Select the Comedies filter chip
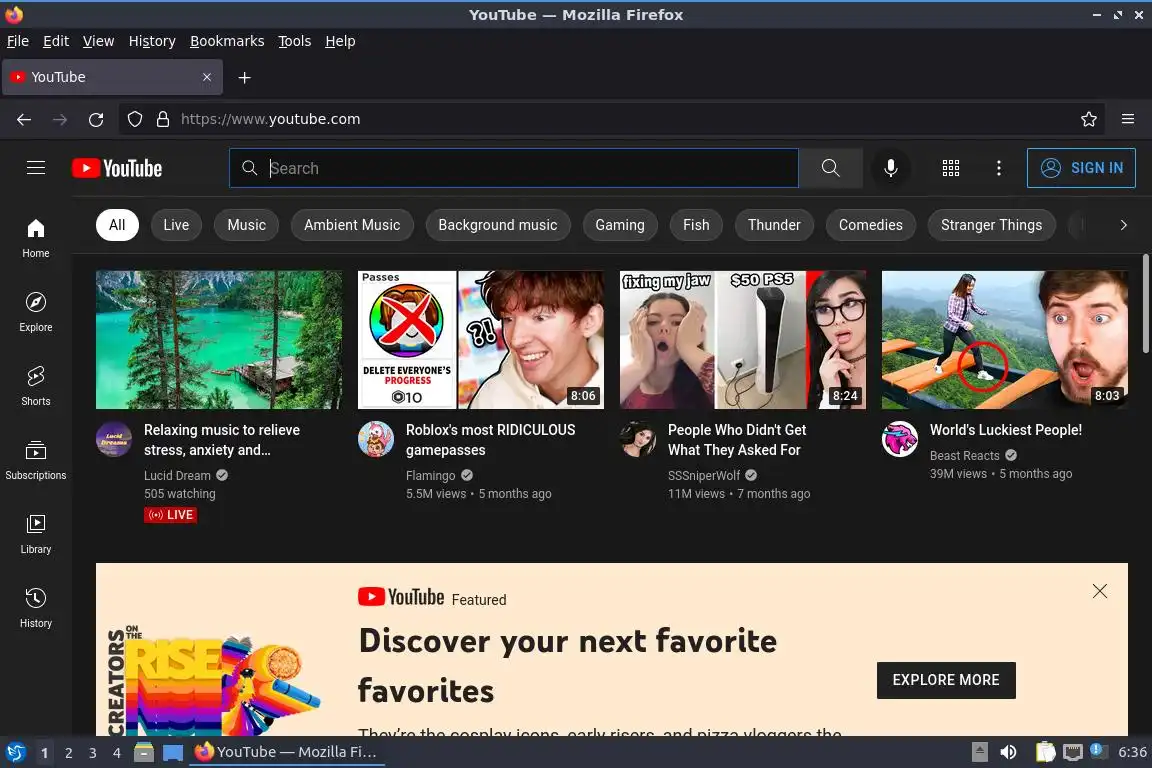The width and height of the screenshot is (1152, 768). coord(871,225)
